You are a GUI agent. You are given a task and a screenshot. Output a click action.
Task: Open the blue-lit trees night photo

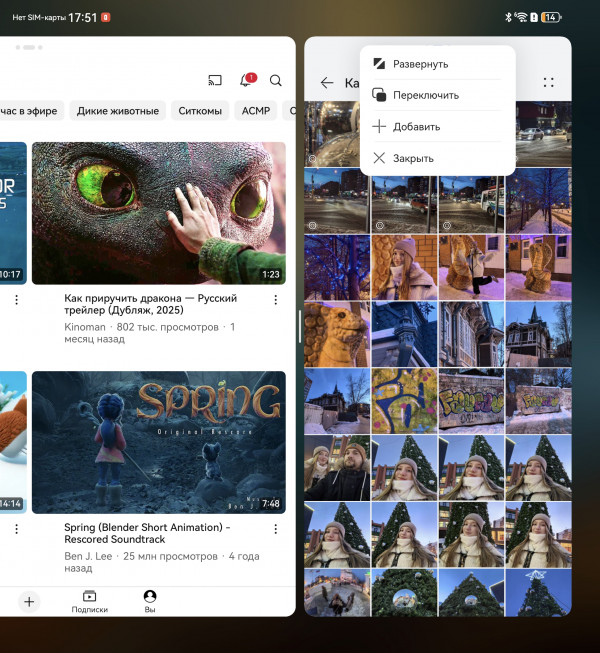coord(337,267)
